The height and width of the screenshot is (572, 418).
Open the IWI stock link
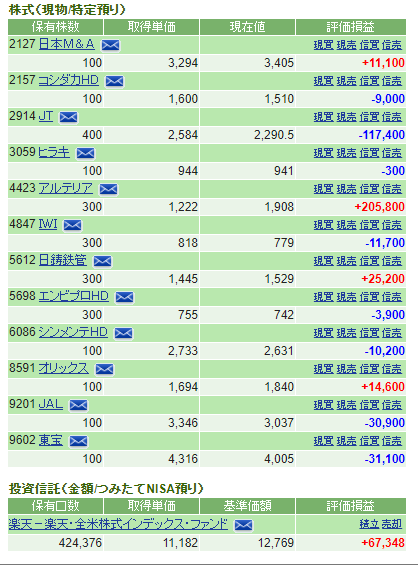coord(48,224)
